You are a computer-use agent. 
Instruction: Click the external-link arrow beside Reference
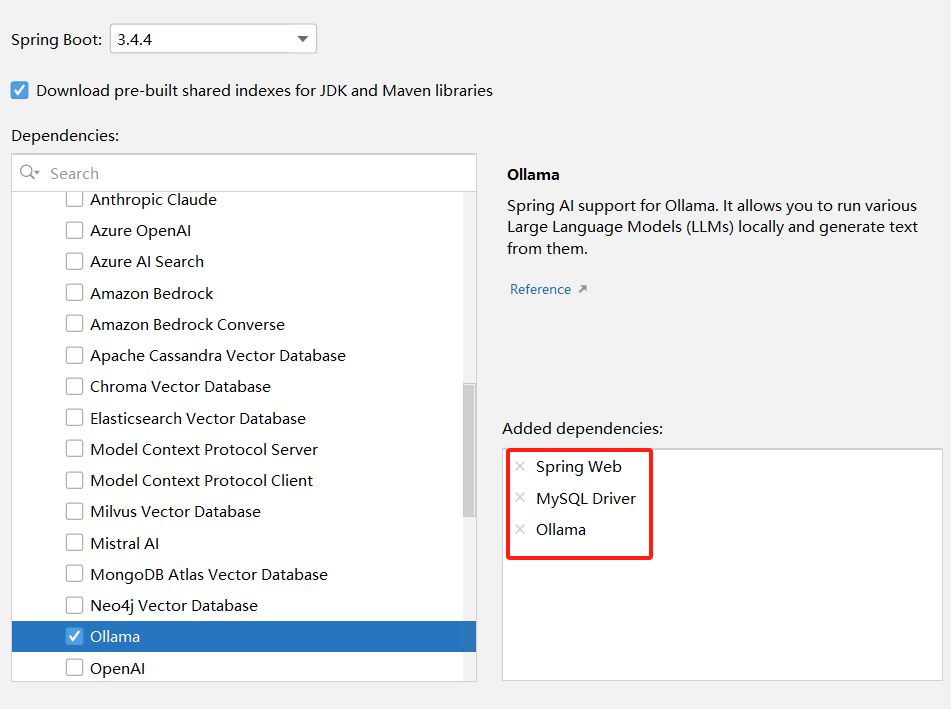pyautogui.click(x=583, y=289)
